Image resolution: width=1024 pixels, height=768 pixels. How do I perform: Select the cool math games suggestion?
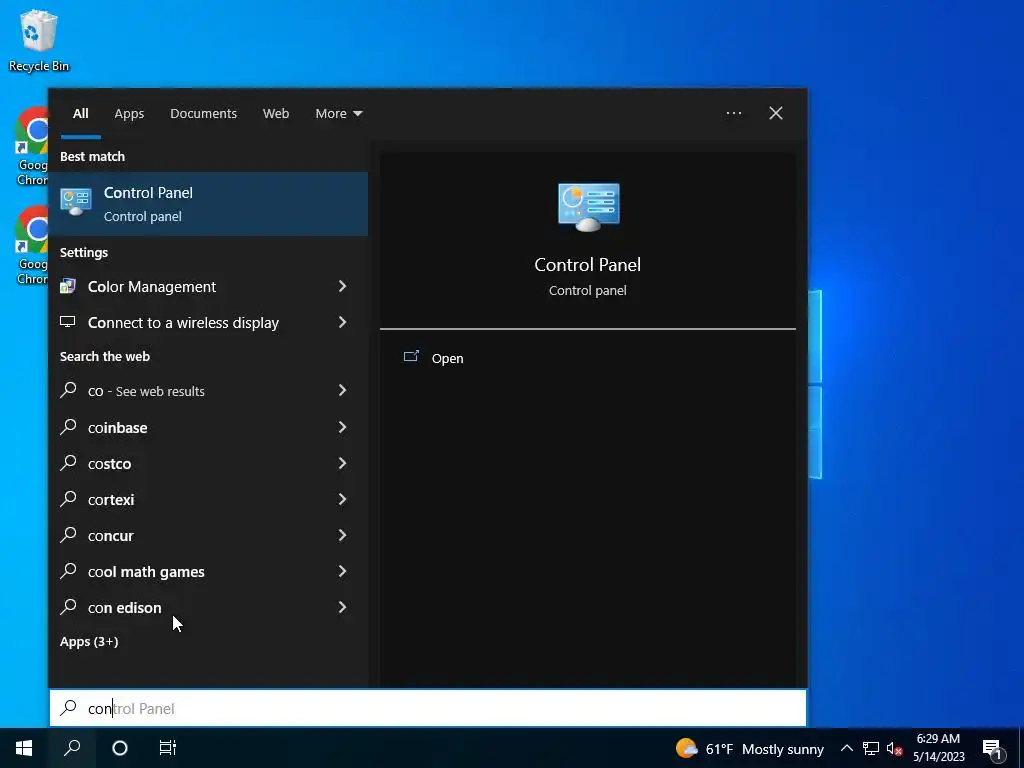pyautogui.click(x=208, y=570)
